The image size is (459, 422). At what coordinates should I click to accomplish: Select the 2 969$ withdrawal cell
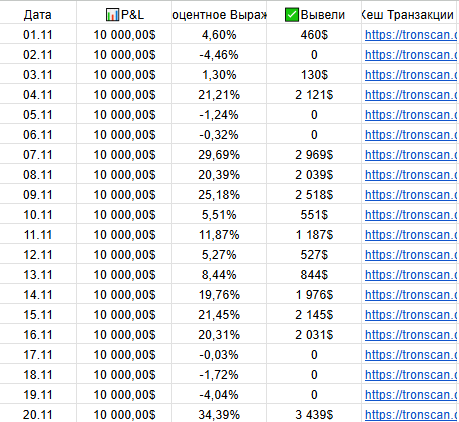pyautogui.click(x=314, y=154)
